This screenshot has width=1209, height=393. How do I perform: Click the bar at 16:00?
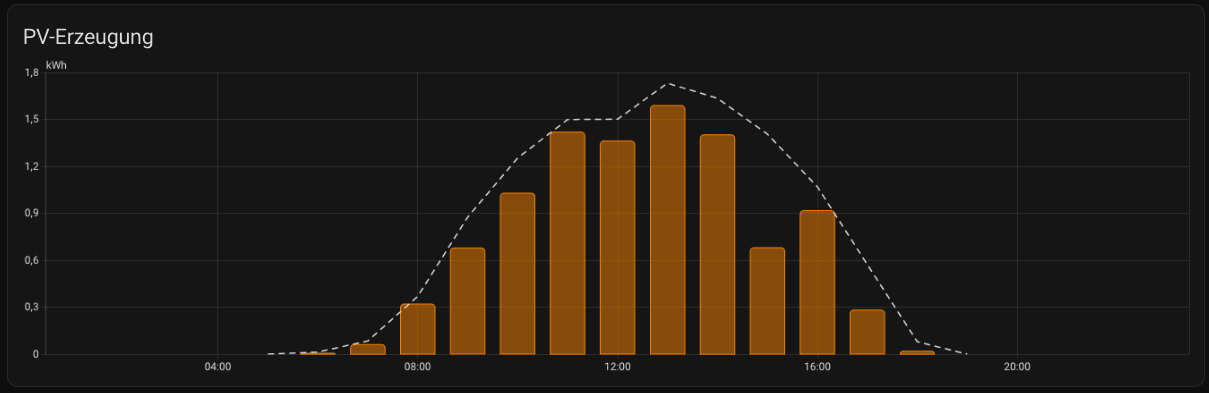click(817, 282)
